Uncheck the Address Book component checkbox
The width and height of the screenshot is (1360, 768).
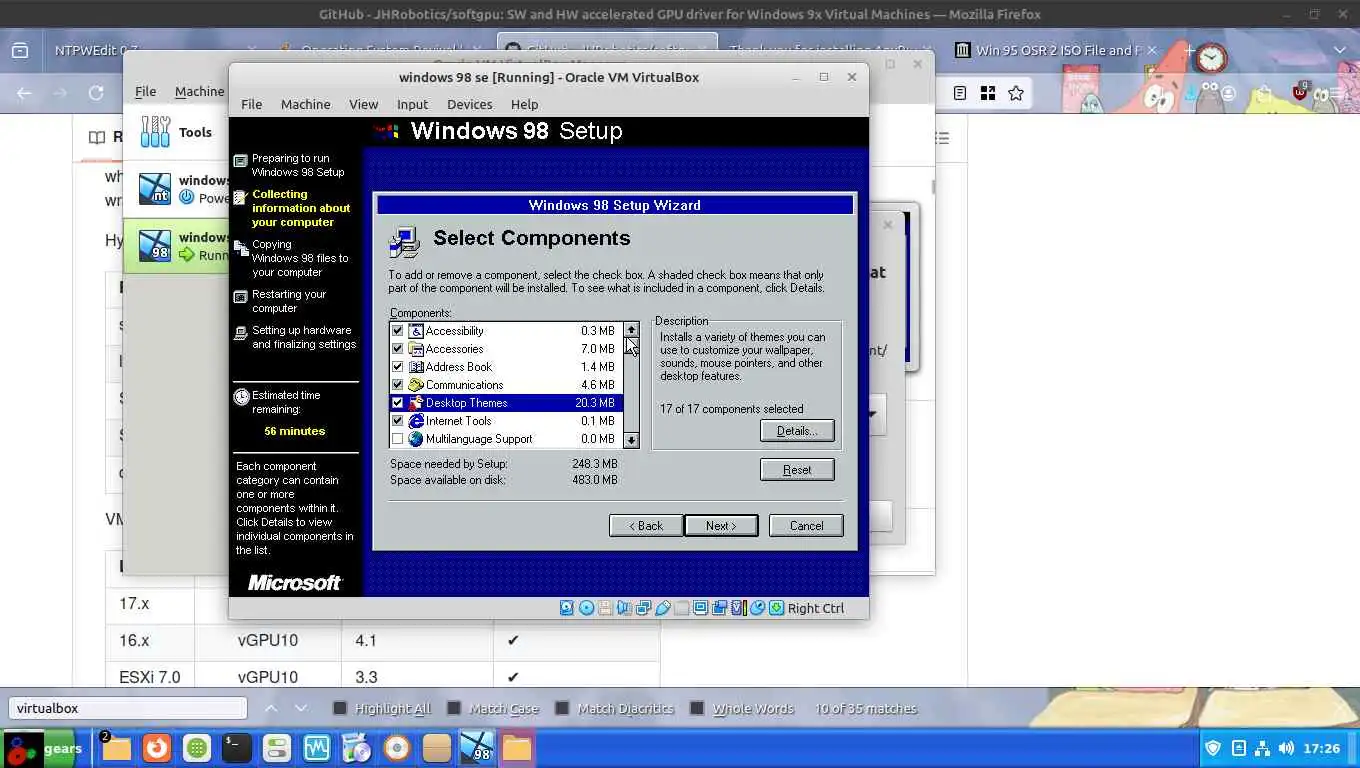[397, 367]
